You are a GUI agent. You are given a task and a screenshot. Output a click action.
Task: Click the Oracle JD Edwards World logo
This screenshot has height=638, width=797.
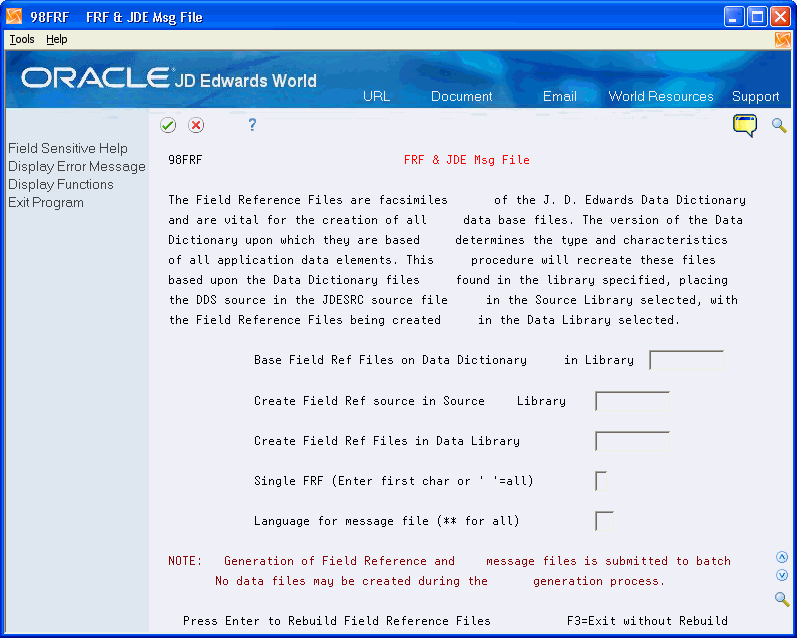pos(169,78)
